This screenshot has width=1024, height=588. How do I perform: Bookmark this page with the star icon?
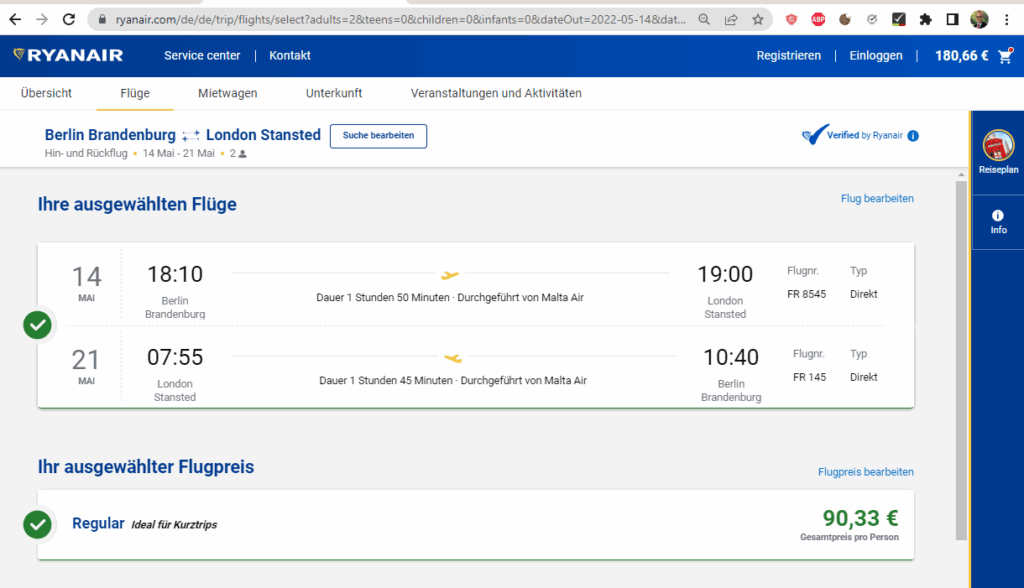click(x=758, y=19)
